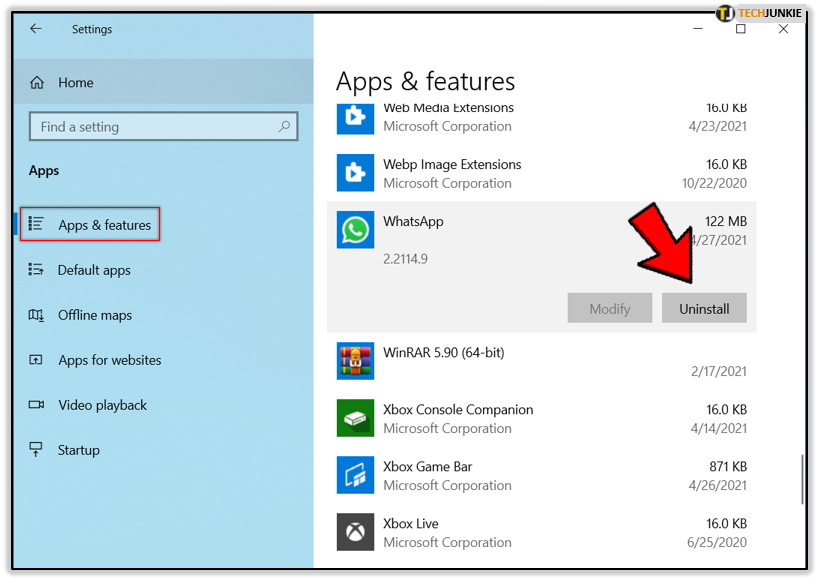This screenshot has width=819, height=581.
Task: Click the Apps & features list icon
Action: point(36,224)
